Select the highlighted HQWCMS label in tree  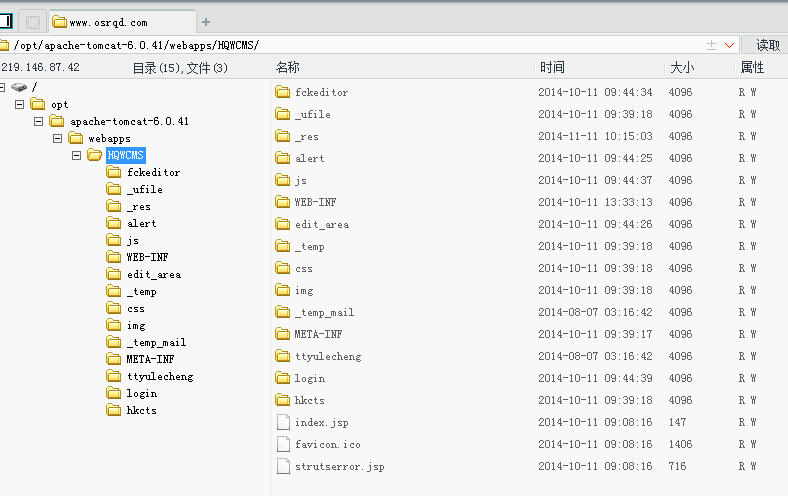[x=126, y=155]
